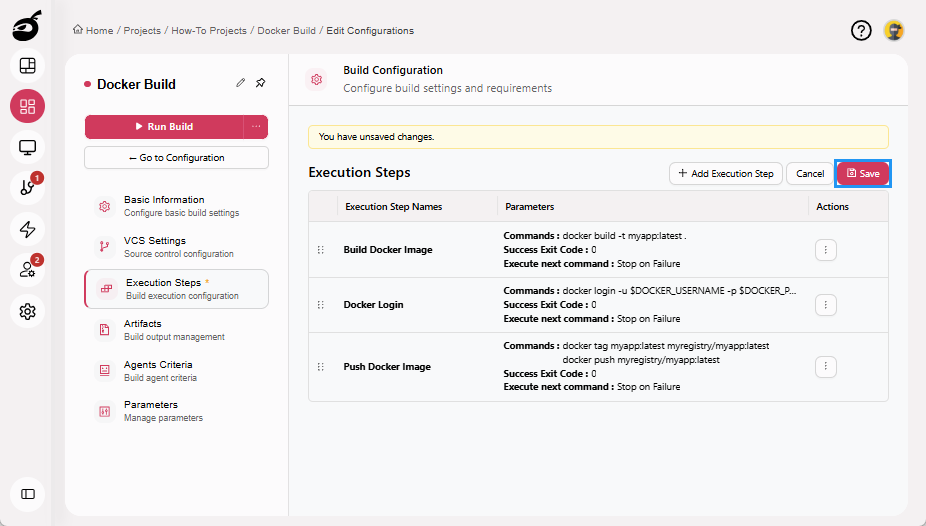Click the Run Build button
Viewport: 926px width, 526px height.
pyautogui.click(x=164, y=126)
